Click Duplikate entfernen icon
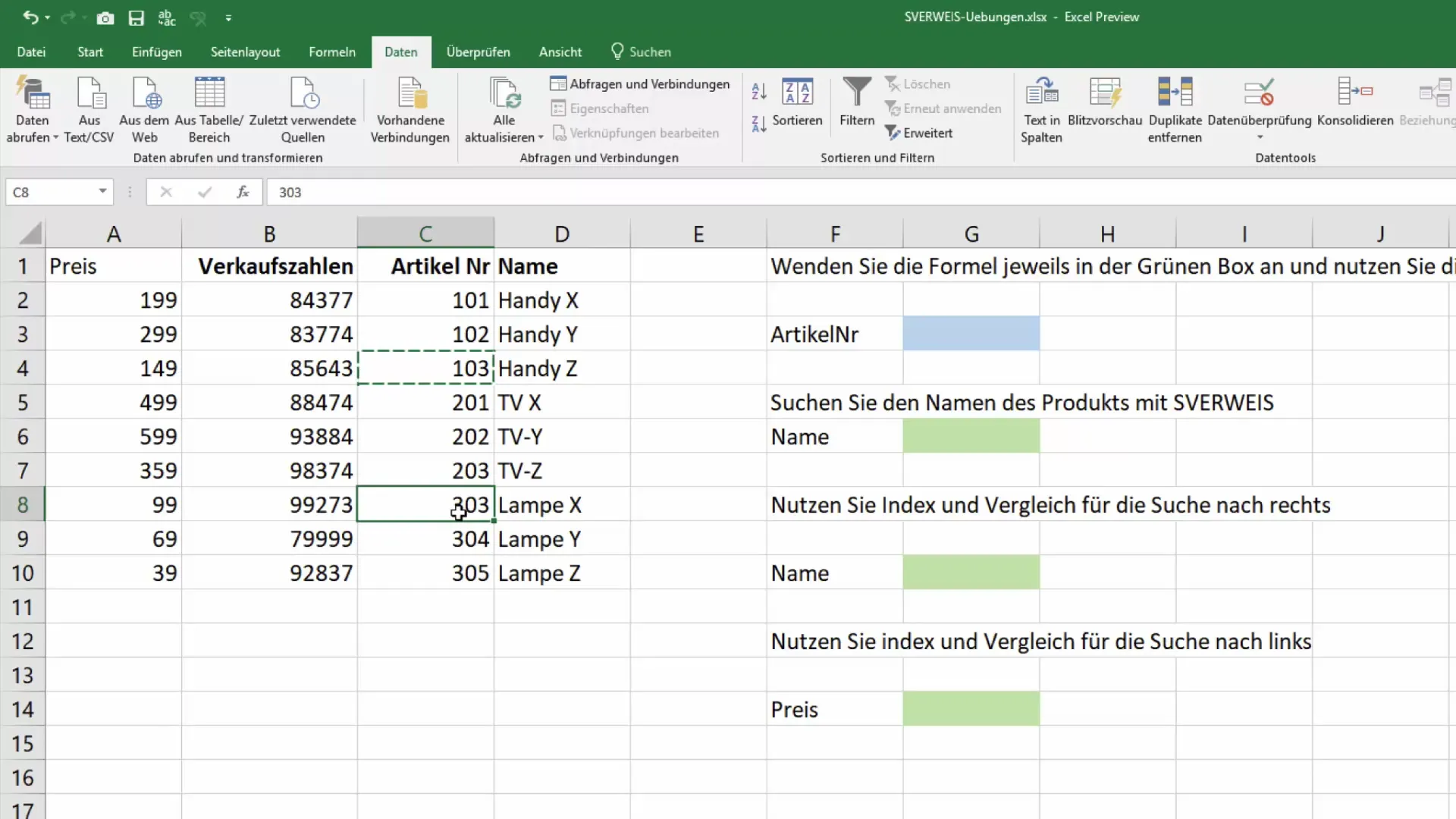Viewport: 1456px width, 819px height. (x=1175, y=110)
